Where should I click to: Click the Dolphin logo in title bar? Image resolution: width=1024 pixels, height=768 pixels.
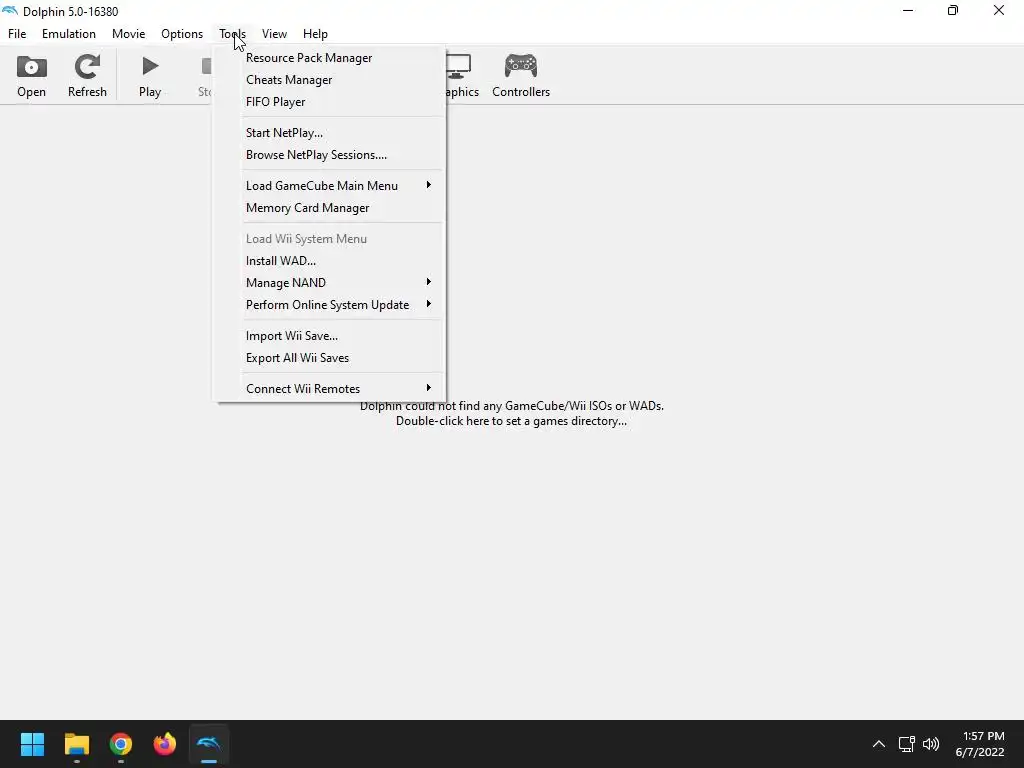(x=10, y=11)
